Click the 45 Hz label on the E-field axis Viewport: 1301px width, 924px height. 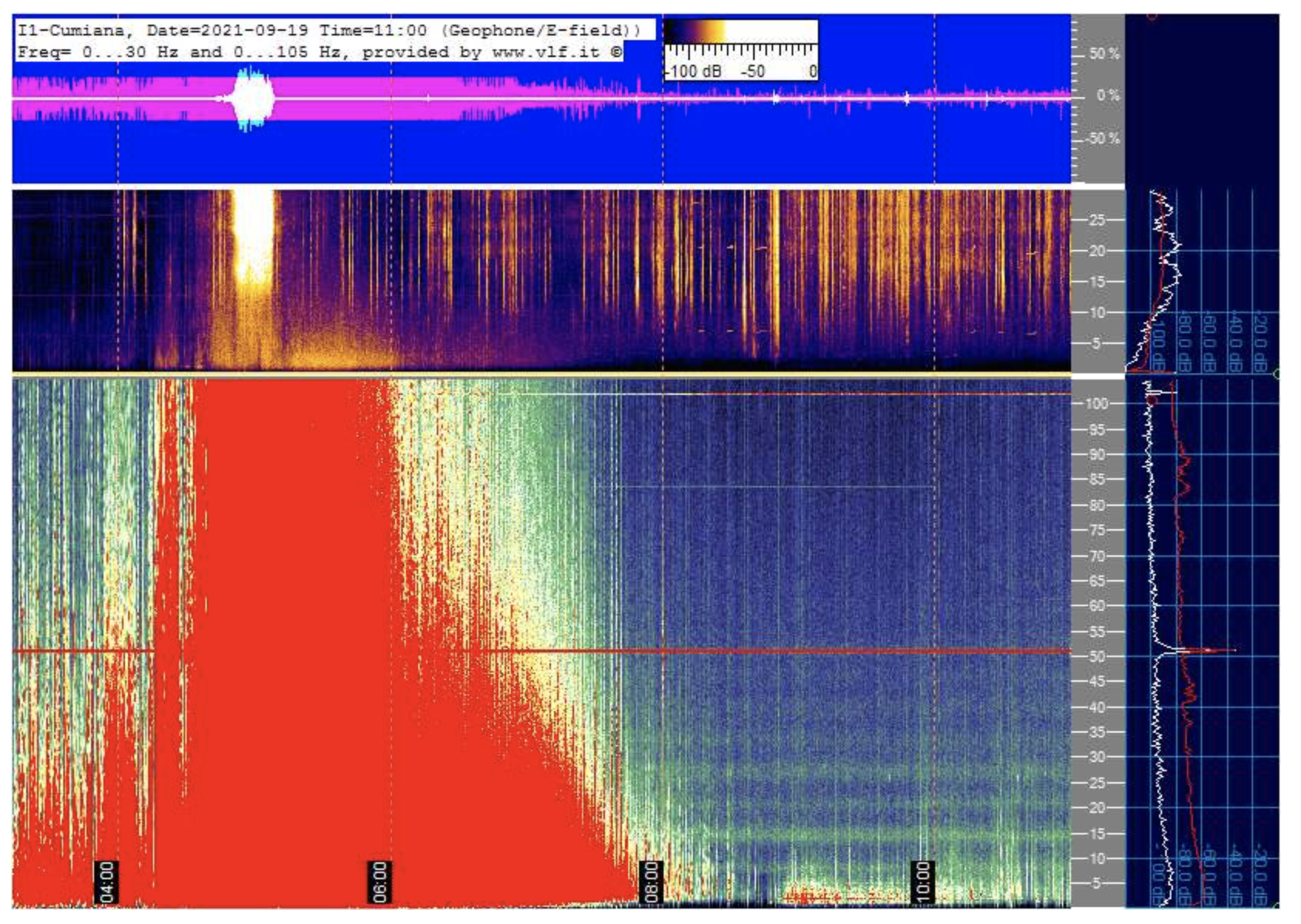pyautogui.click(x=1097, y=681)
